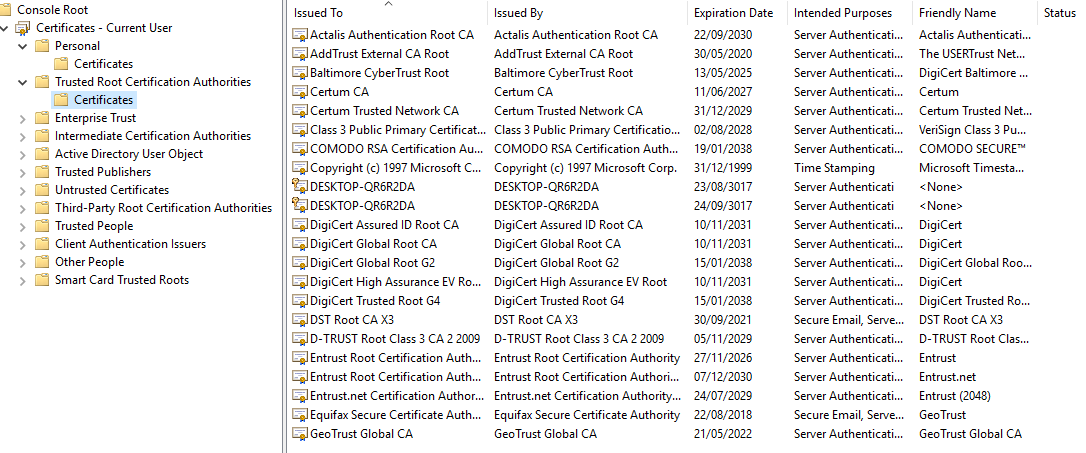Select the Other People tree item
The width and height of the screenshot is (1086, 453).
(x=89, y=262)
